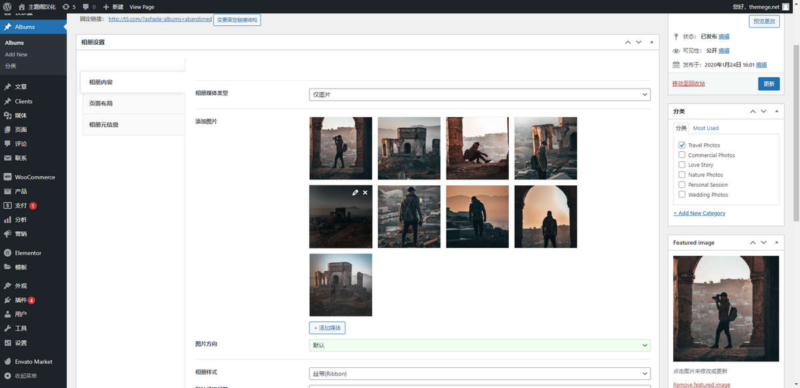Open the 图片方向 dropdown showing 默认

tap(480, 345)
